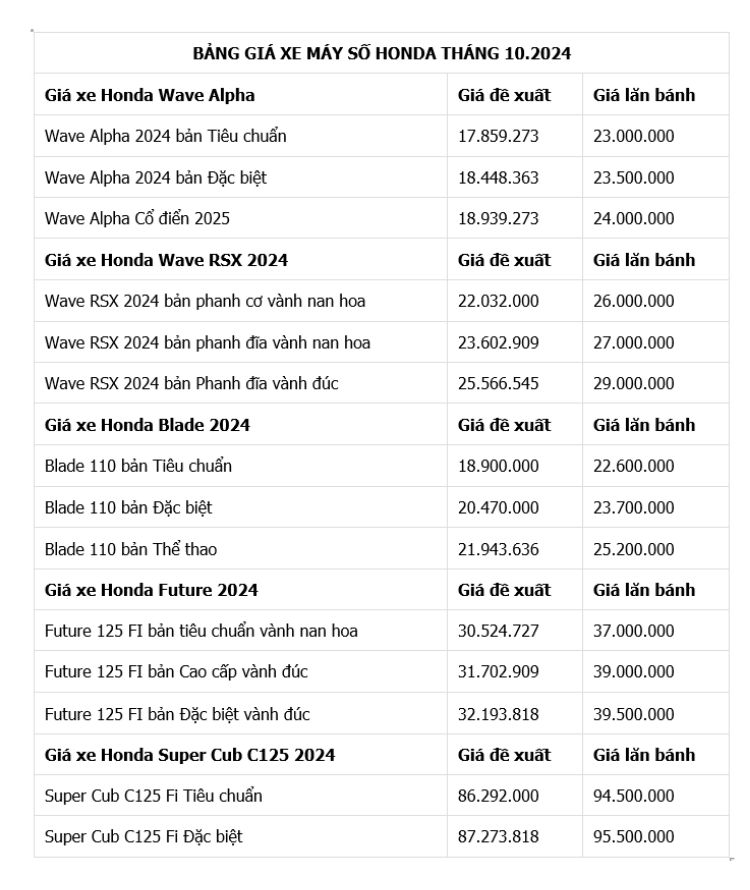
Task: Select the 95.500.000 price cell
Action: [x=633, y=837]
